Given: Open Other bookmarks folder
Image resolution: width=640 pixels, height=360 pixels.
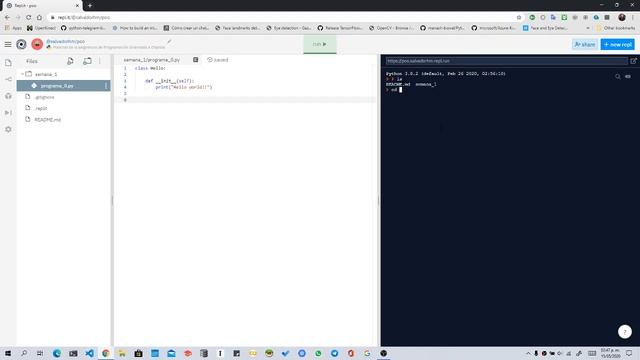Looking at the screenshot, I should coord(616,28).
